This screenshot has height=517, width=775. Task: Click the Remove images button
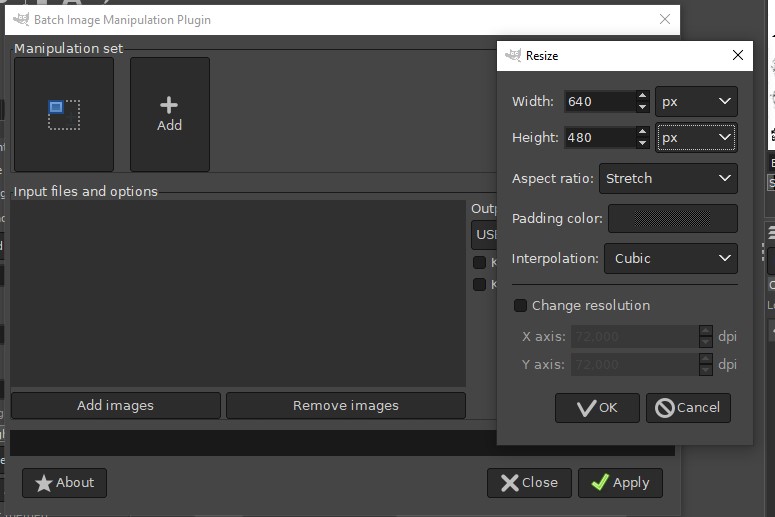[345, 405]
